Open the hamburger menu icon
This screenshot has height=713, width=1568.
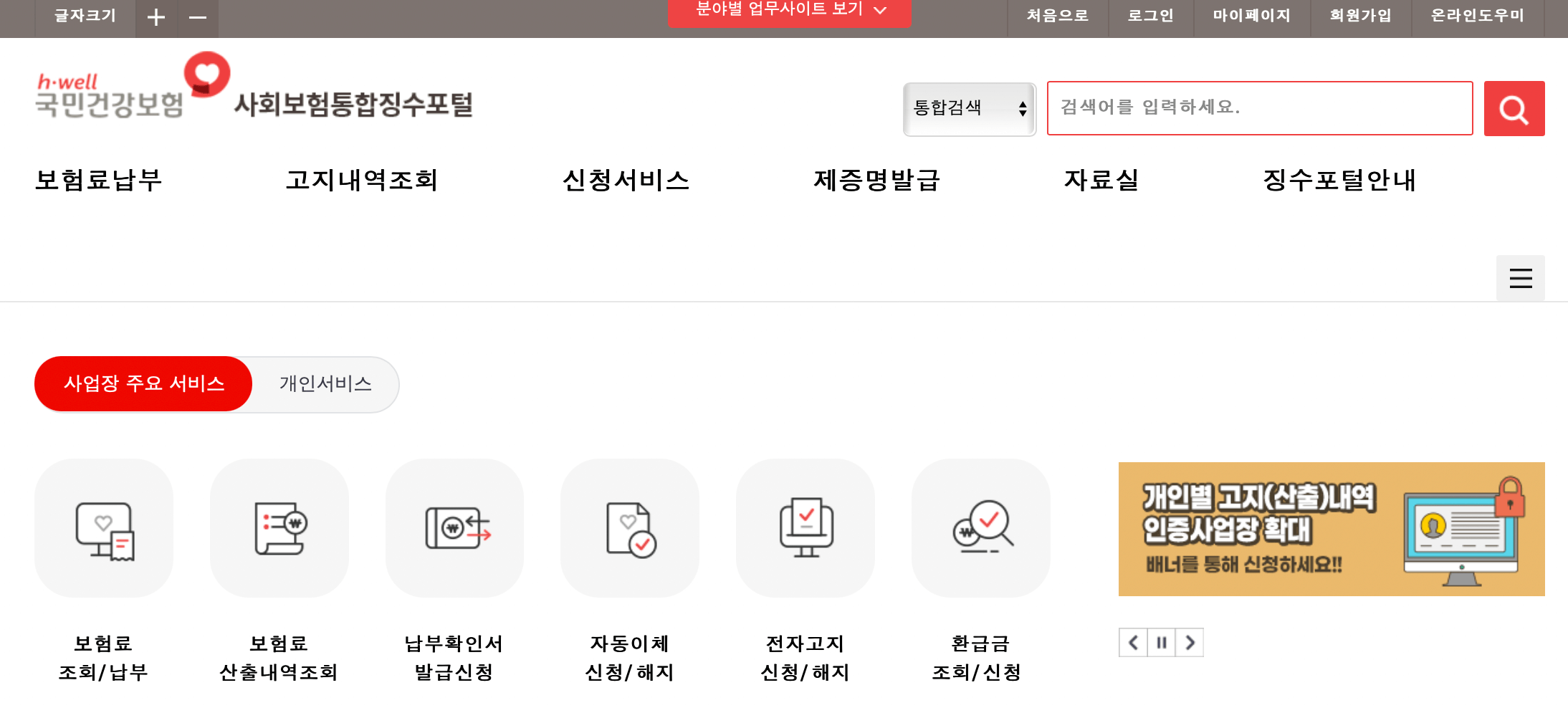(1520, 278)
